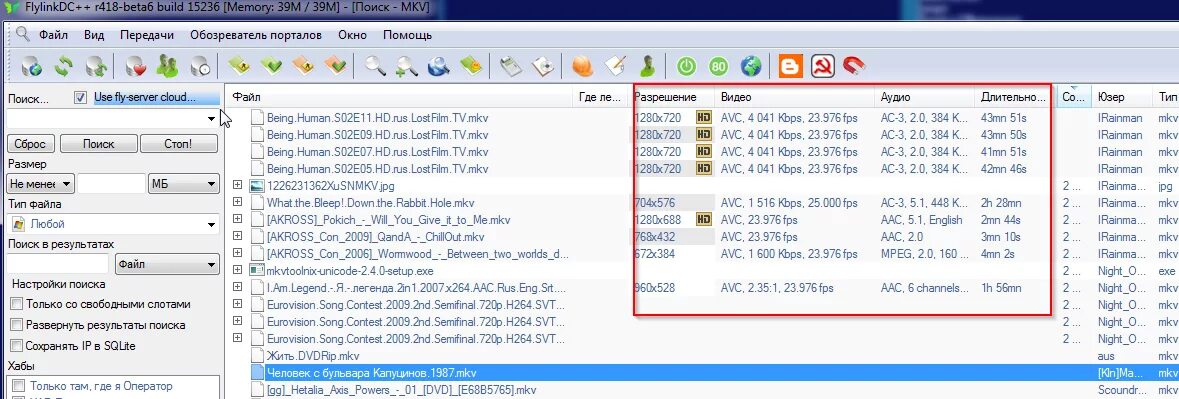Open the Файл menu
Image resolution: width=1179 pixels, height=399 pixels.
(x=53, y=35)
